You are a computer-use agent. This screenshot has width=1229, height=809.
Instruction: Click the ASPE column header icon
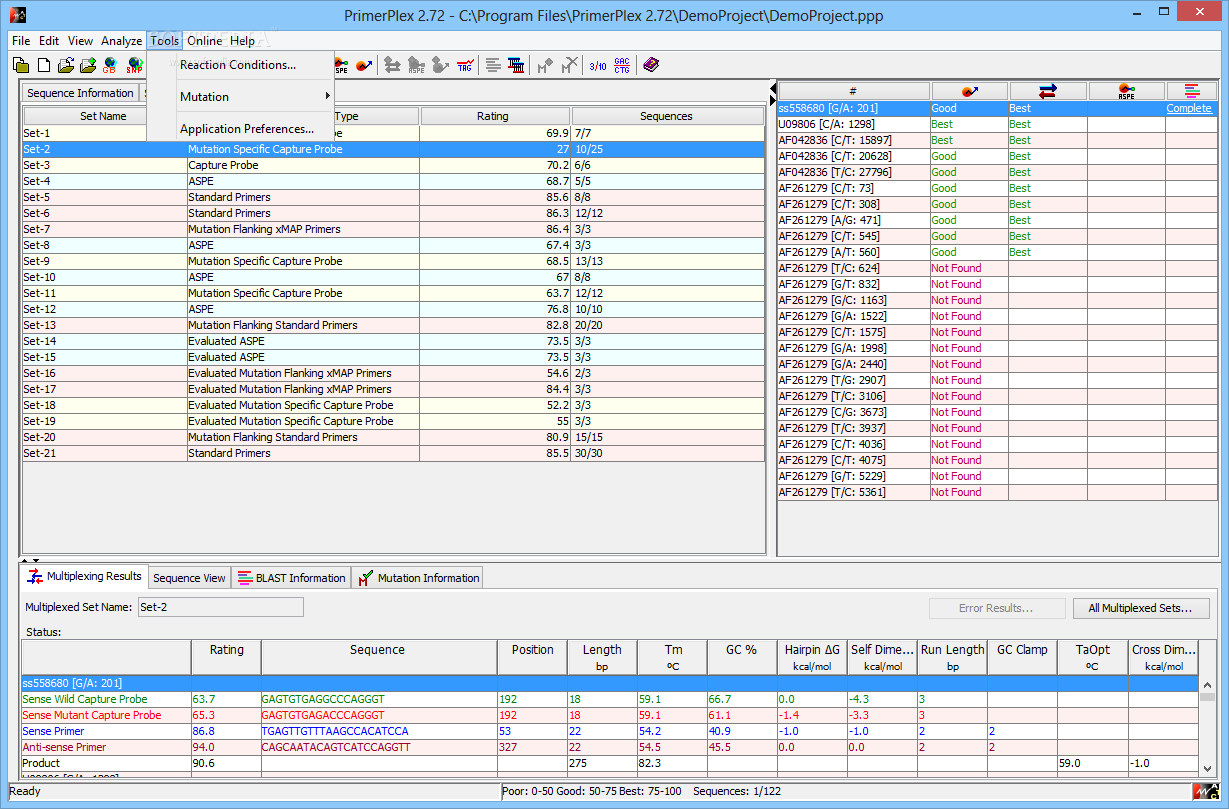(x=1127, y=91)
